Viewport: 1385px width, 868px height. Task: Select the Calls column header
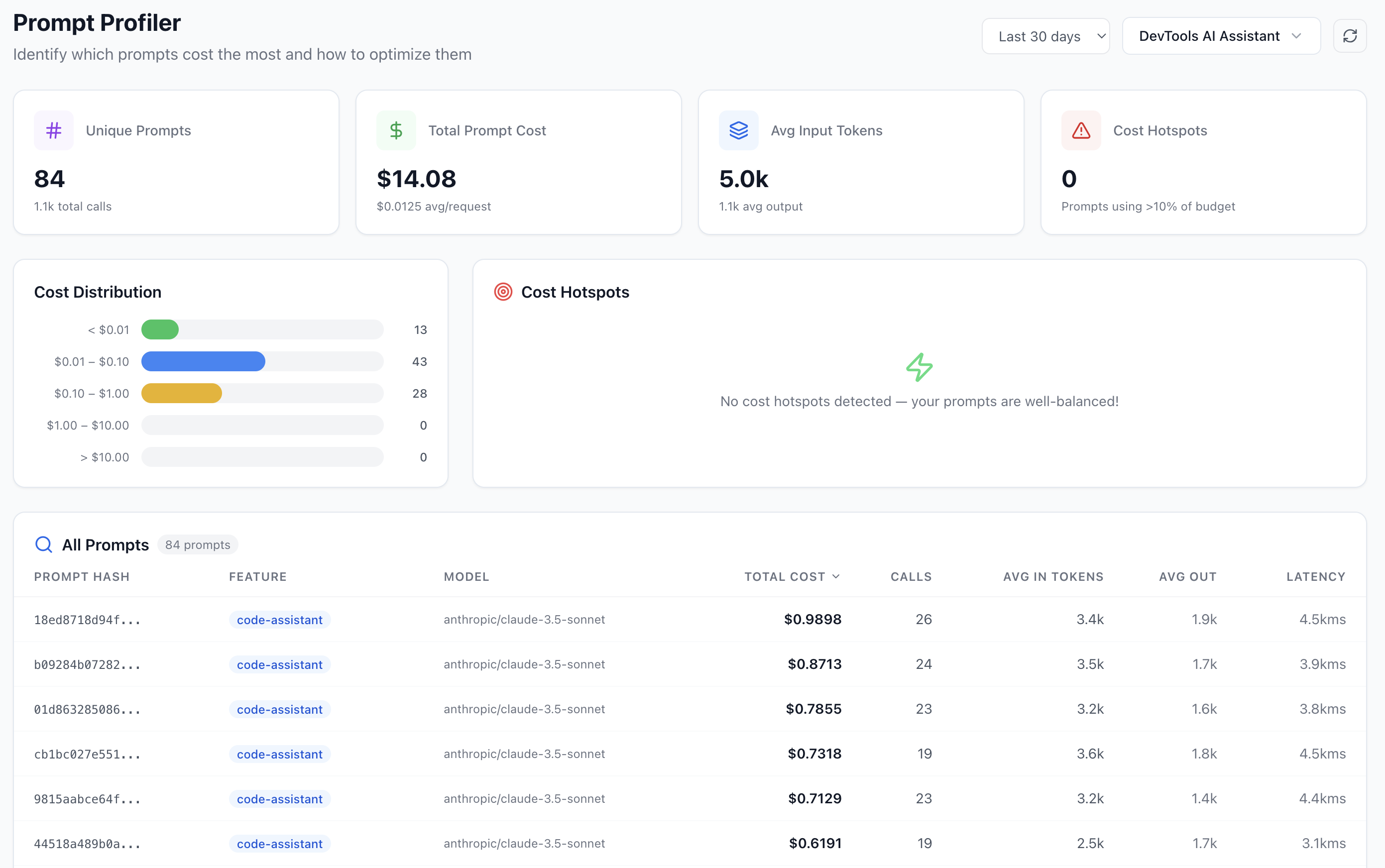[x=911, y=576]
